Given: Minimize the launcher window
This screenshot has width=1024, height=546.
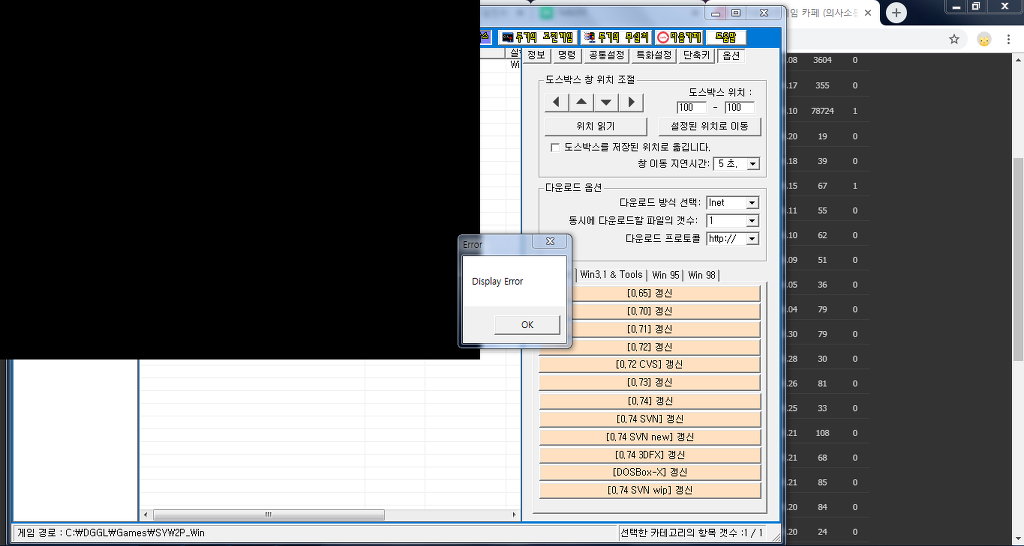Looking at the screenshot, I should pos(716,13).
